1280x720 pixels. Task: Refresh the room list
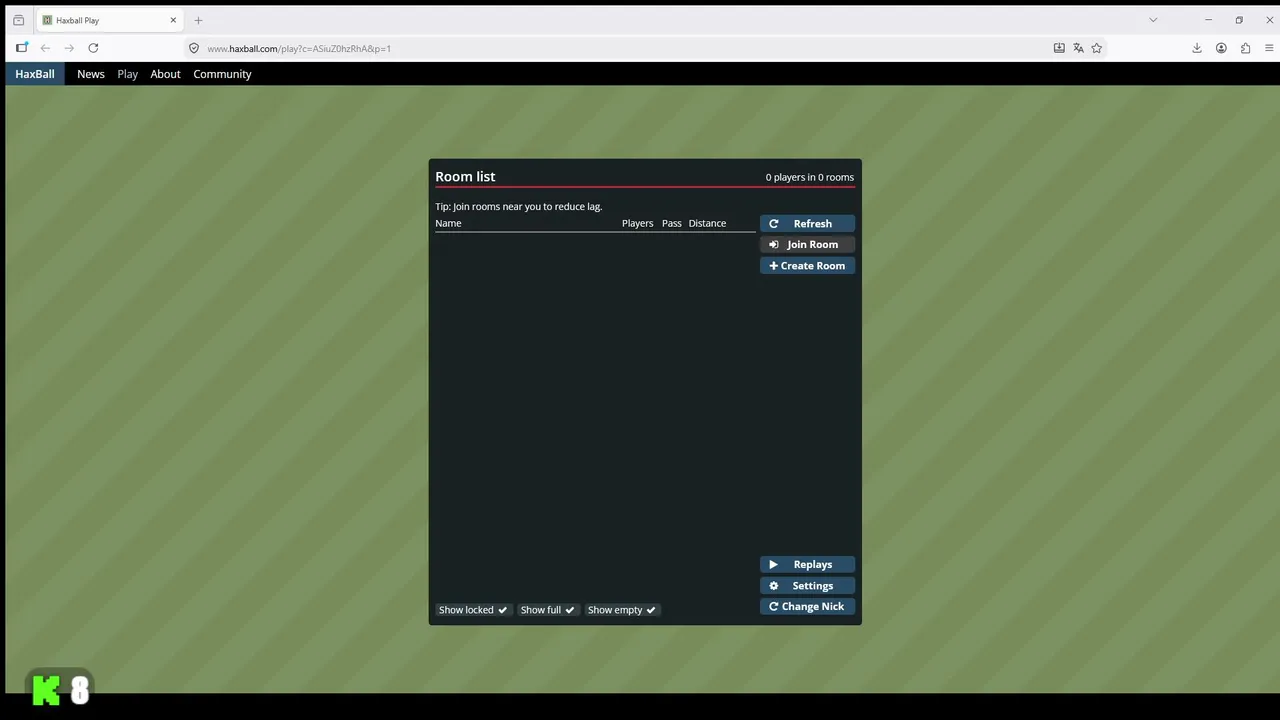807,224
